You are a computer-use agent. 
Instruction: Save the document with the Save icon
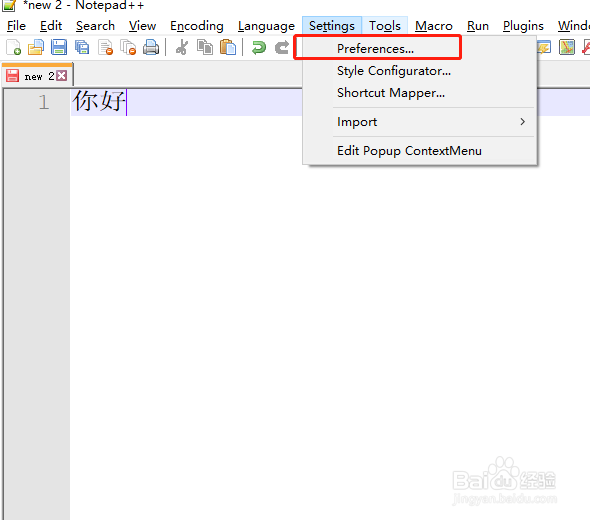coord(59,47)
